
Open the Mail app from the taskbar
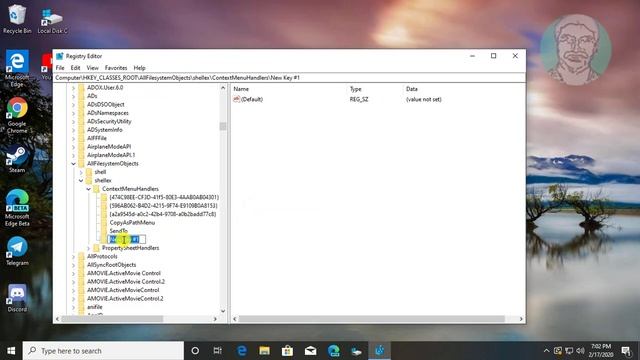(x=310, y=351)
